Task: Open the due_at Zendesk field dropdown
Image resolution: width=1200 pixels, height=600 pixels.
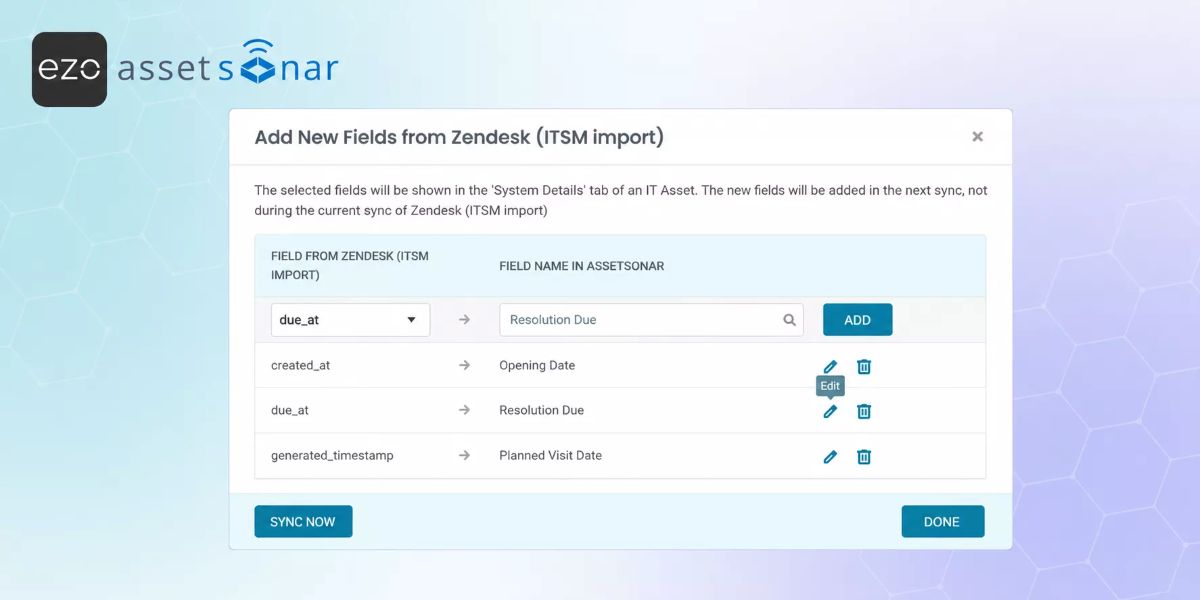Action: coord(350,320)
